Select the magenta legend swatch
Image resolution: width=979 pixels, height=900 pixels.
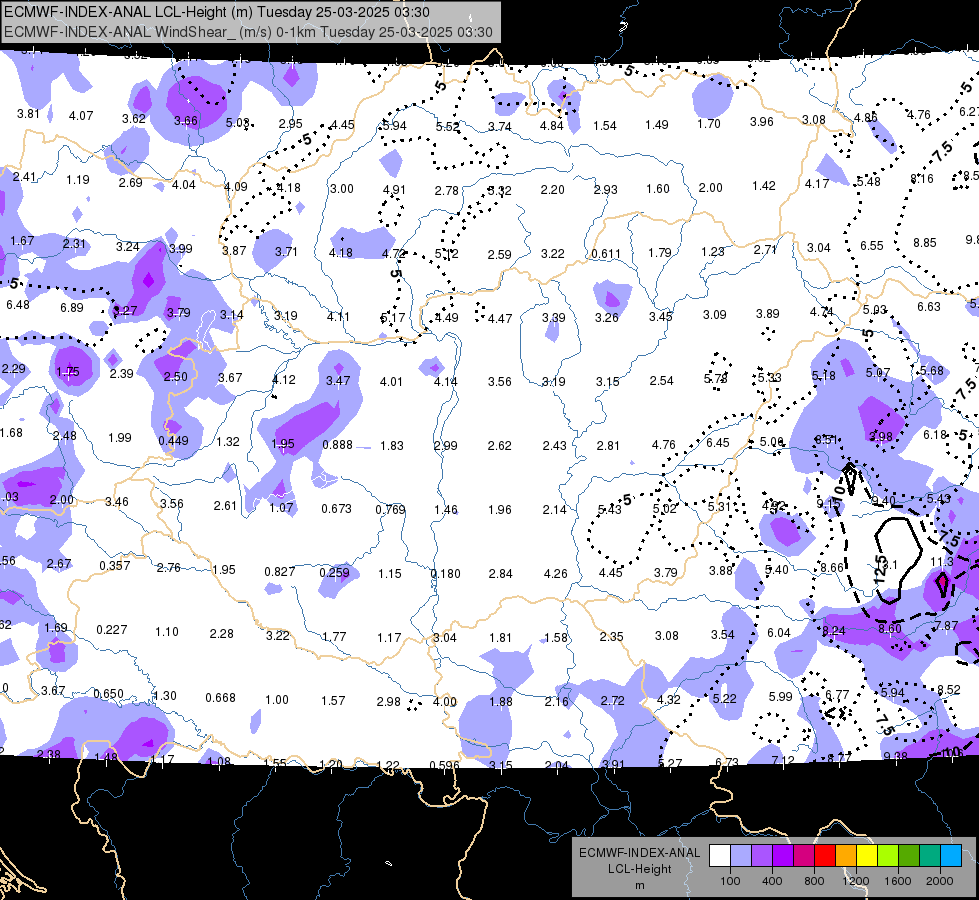tap(804, 856)
